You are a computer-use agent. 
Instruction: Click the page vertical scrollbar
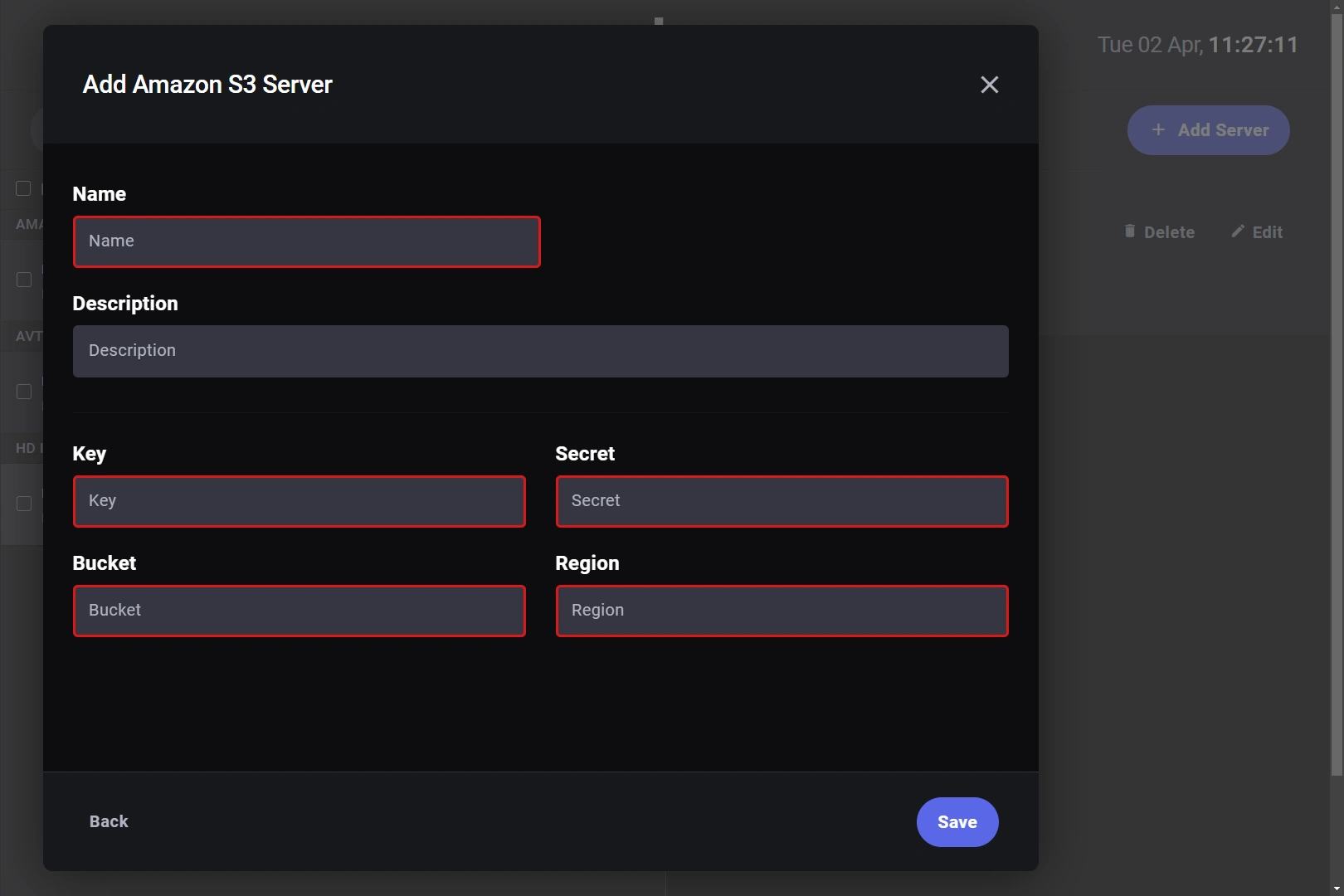1337,394
